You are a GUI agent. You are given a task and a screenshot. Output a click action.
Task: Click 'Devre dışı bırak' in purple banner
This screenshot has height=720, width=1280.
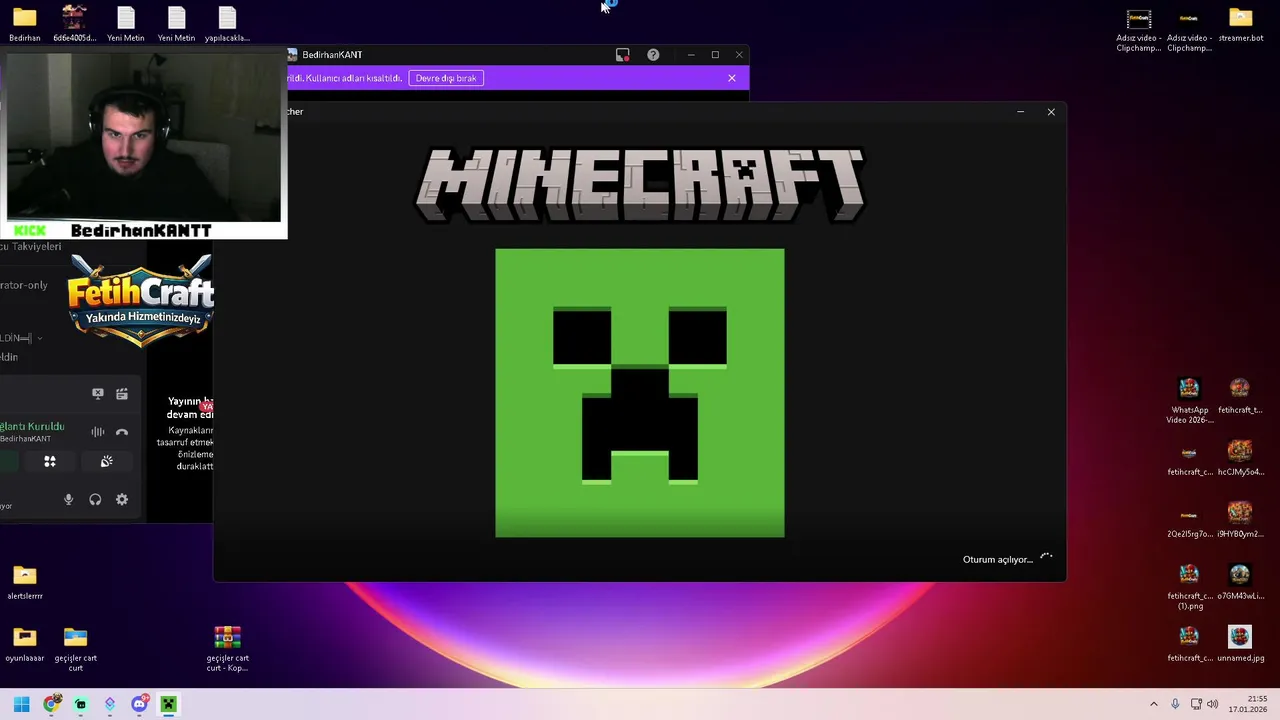[446, 78]
